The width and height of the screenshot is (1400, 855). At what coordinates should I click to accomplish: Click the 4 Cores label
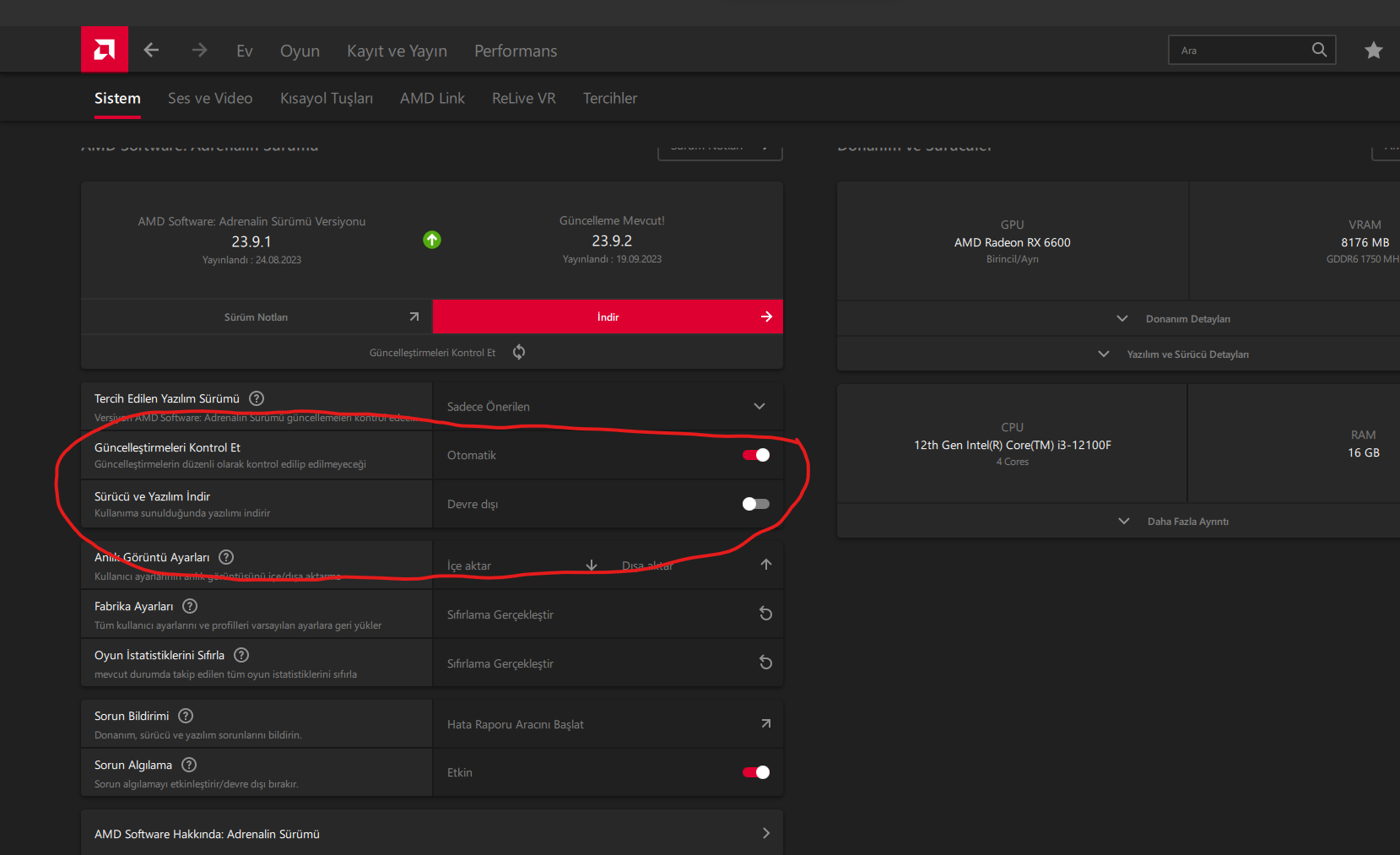point(1013,462)
